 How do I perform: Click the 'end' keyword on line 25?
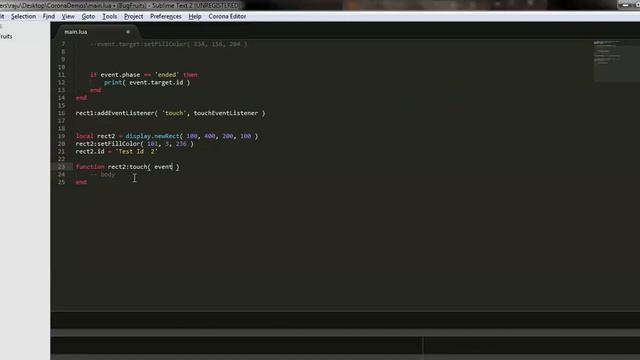click(x=81, y=182)
